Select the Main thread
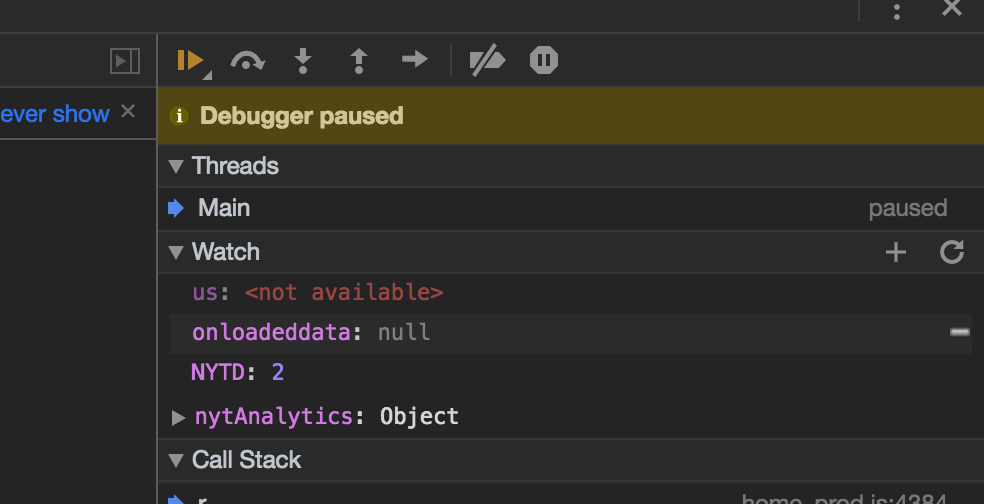The image size is (984, 504). (x=224, y=208)
